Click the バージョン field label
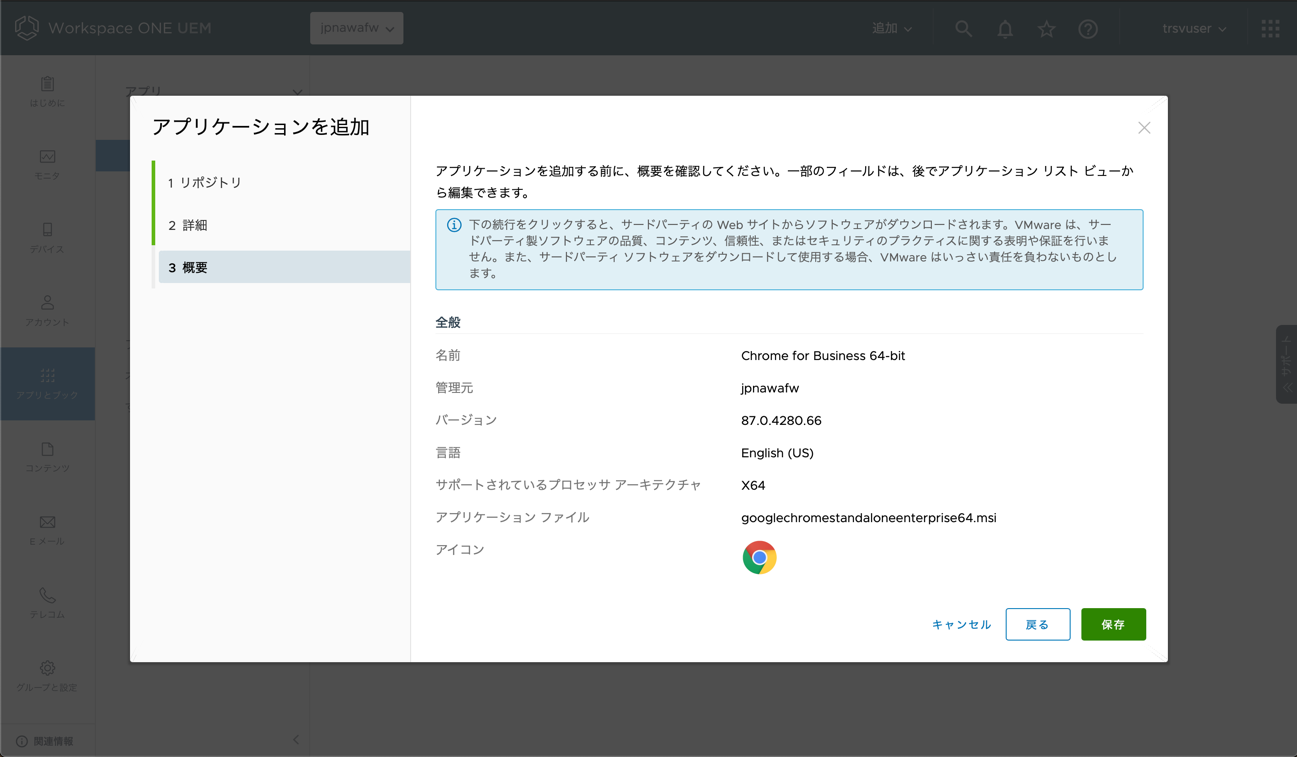The height and width of the screenshot is (757, 1297). coord(466,420)
